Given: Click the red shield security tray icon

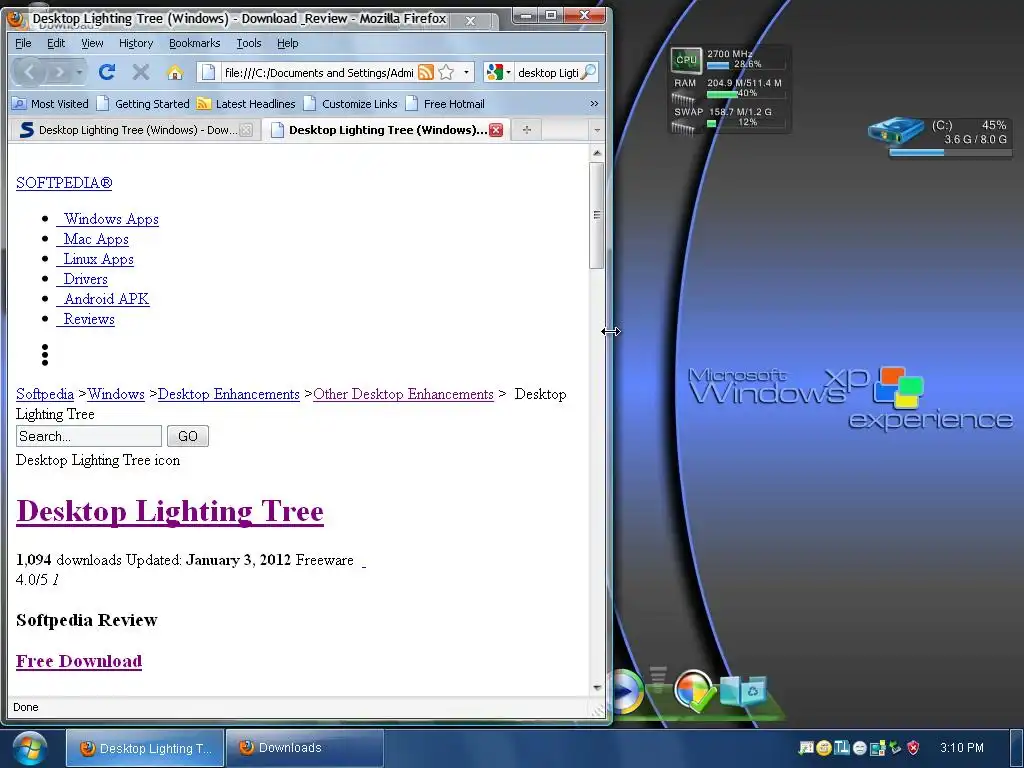Looking at the screenshot, I should [x=913, y=748].
